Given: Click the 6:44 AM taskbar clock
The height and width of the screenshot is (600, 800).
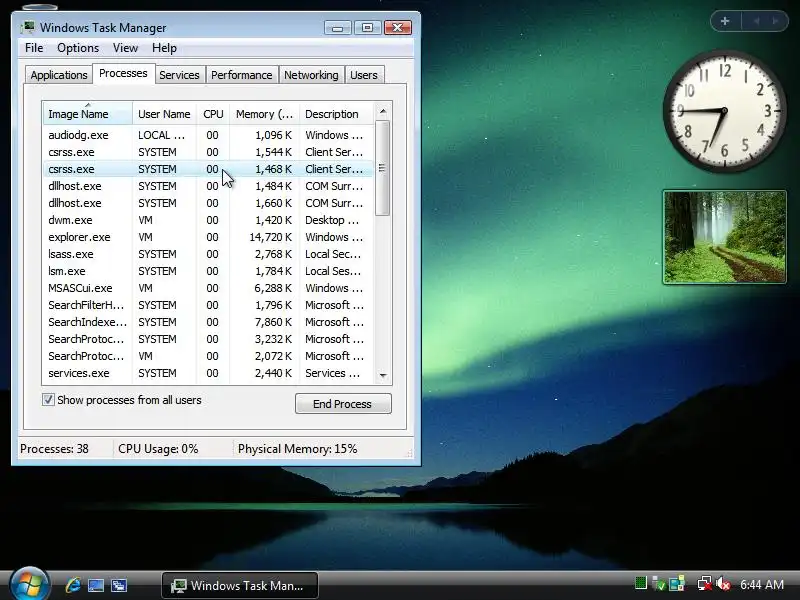Looking at the screenshot, I should [x=762, y=584].
